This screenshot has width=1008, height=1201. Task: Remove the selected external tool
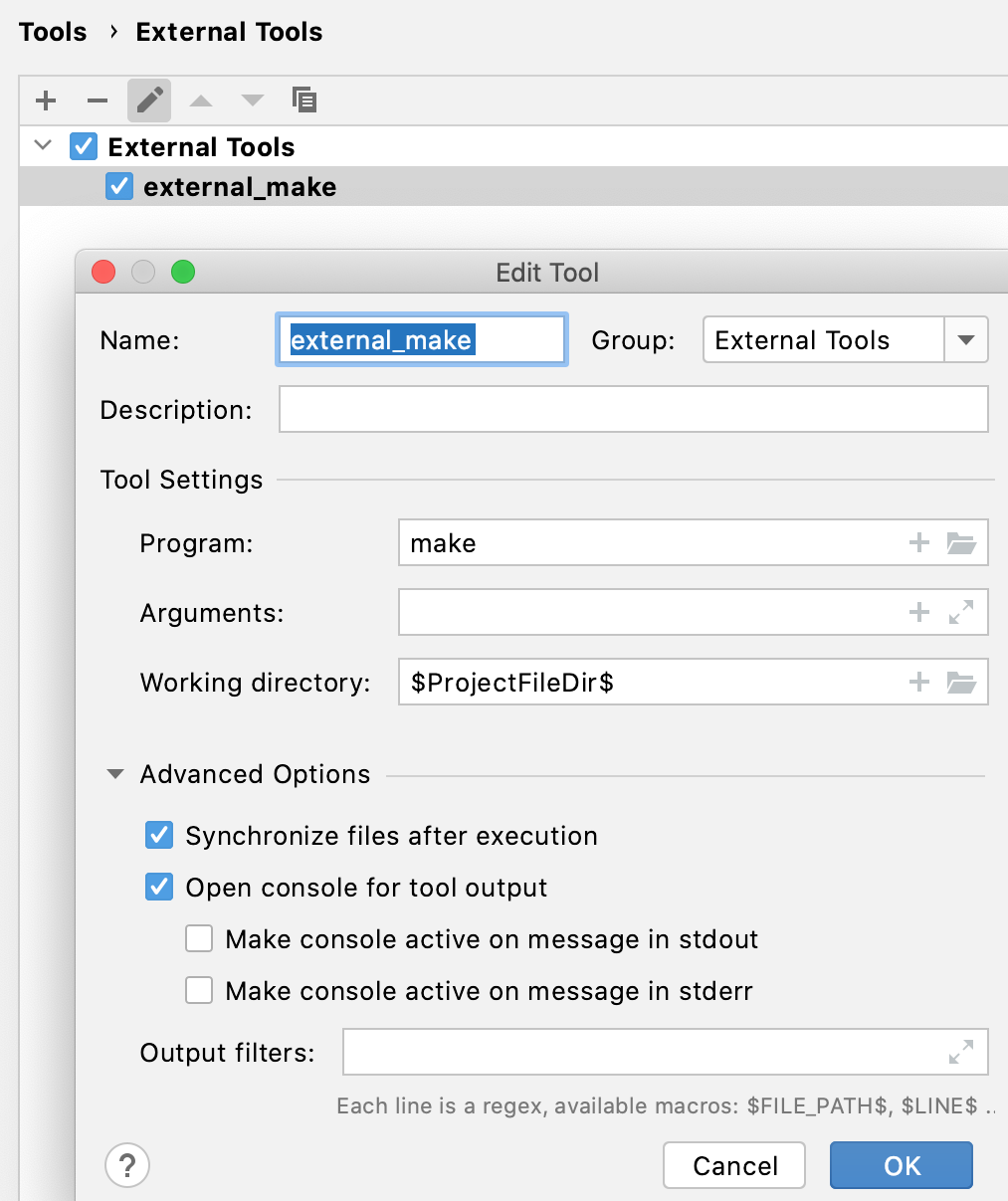click(x=97, y=100)
